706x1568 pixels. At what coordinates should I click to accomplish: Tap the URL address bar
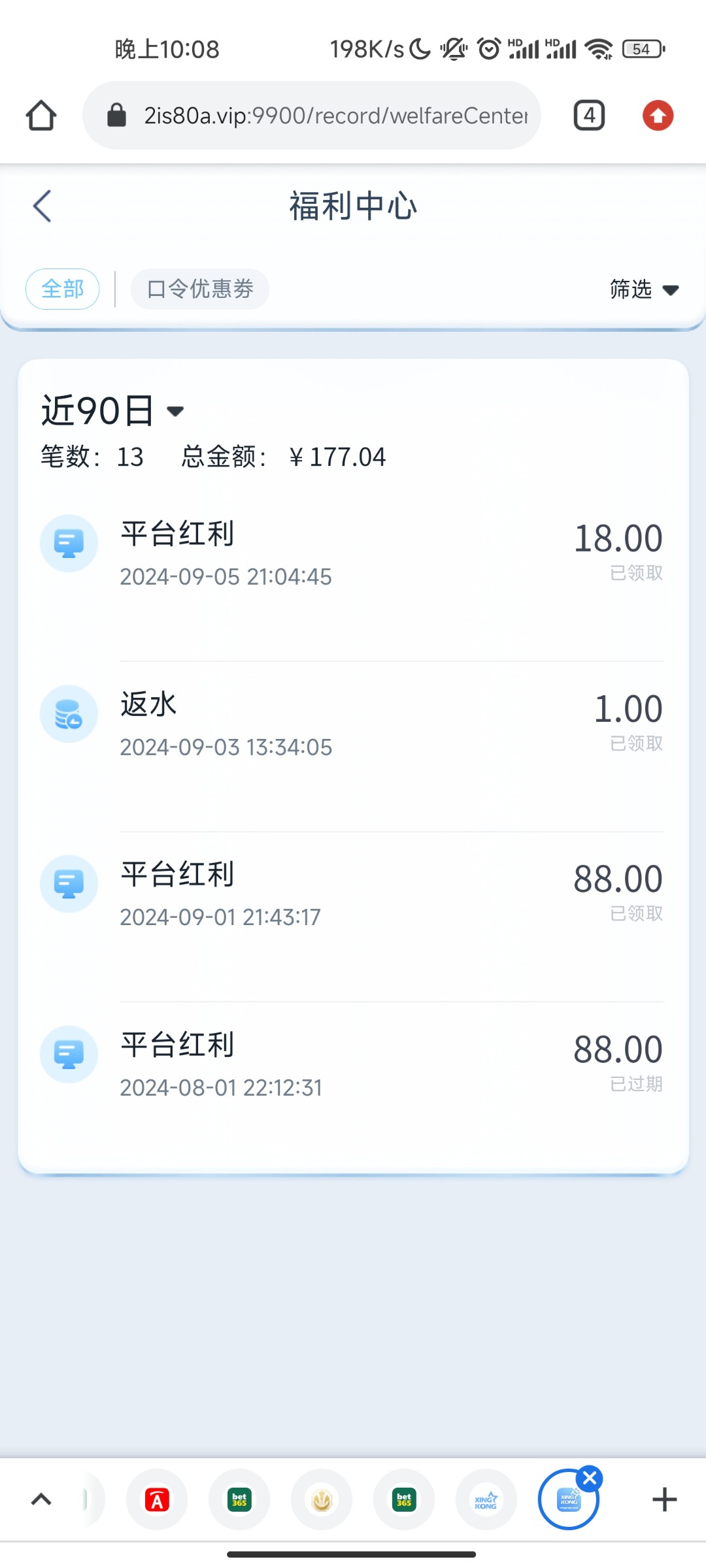(x=333, y=116)
